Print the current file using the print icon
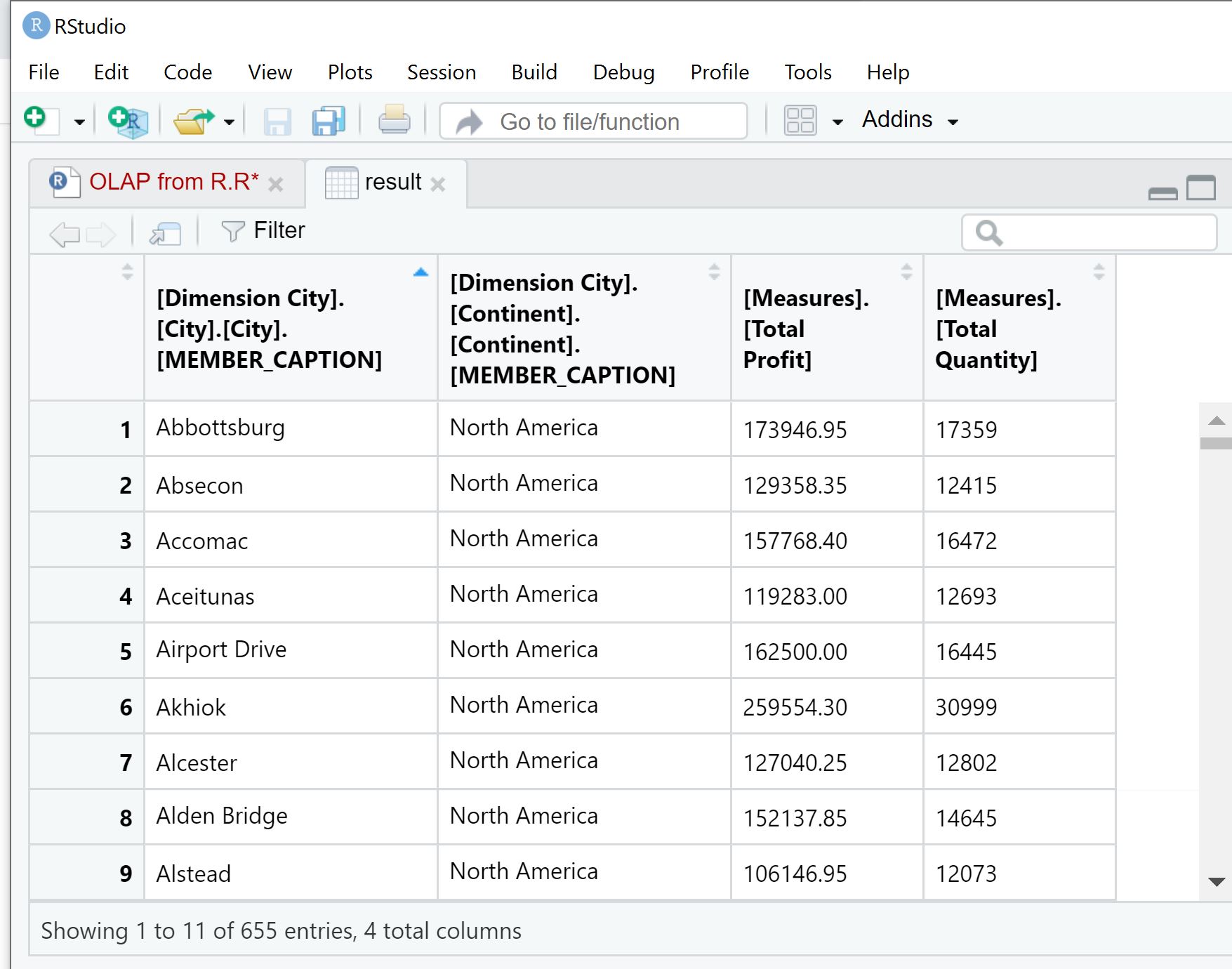The width and height of the screenshot is (1232, 969). pos(393,119)
